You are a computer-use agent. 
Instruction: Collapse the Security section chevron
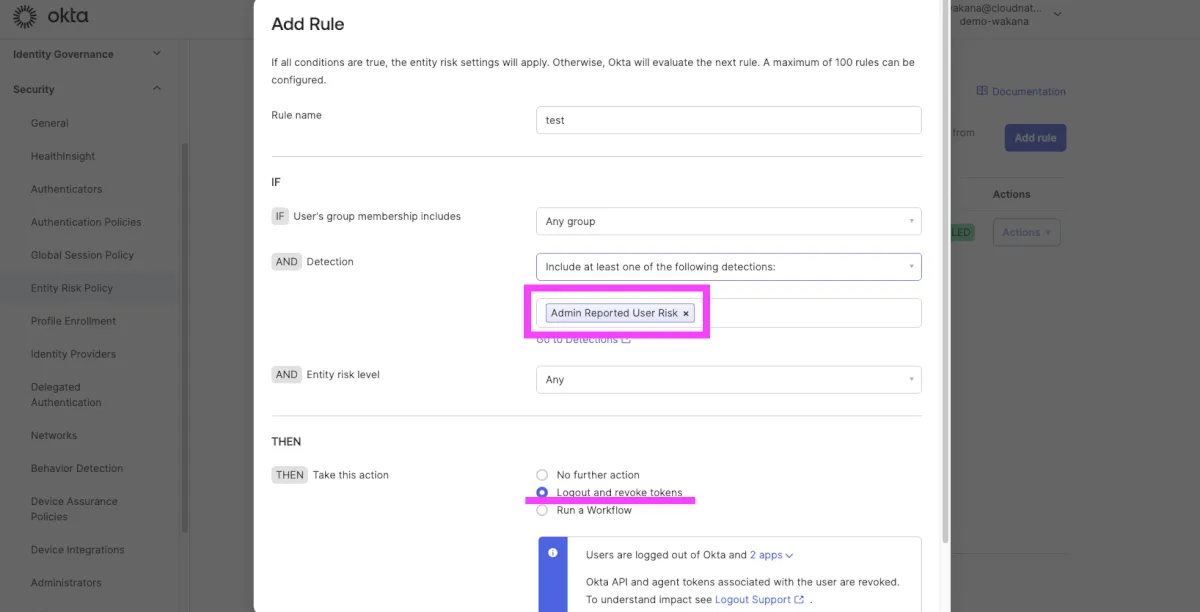[157, 89]
